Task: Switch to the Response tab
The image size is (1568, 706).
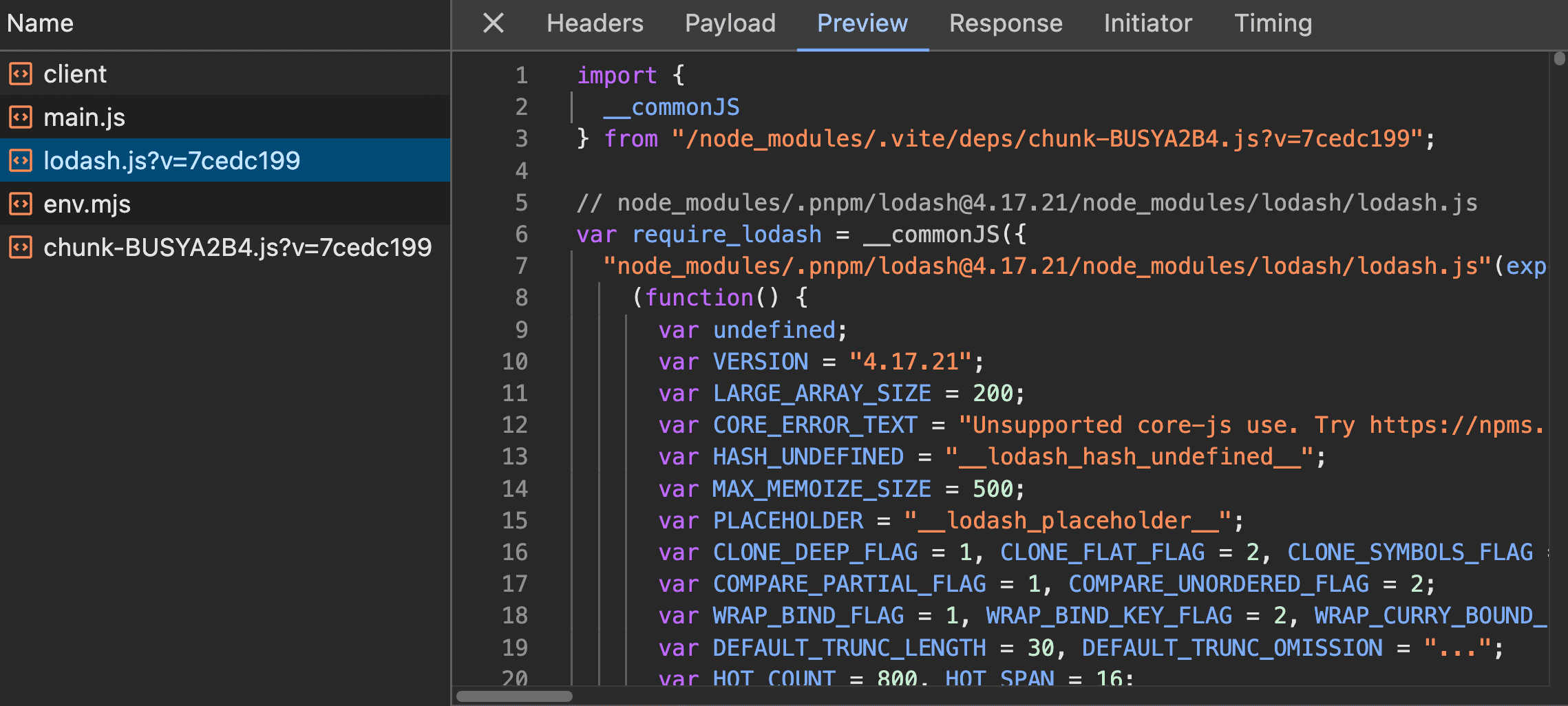Action: pyautogui.click(x=1006, y=23)
